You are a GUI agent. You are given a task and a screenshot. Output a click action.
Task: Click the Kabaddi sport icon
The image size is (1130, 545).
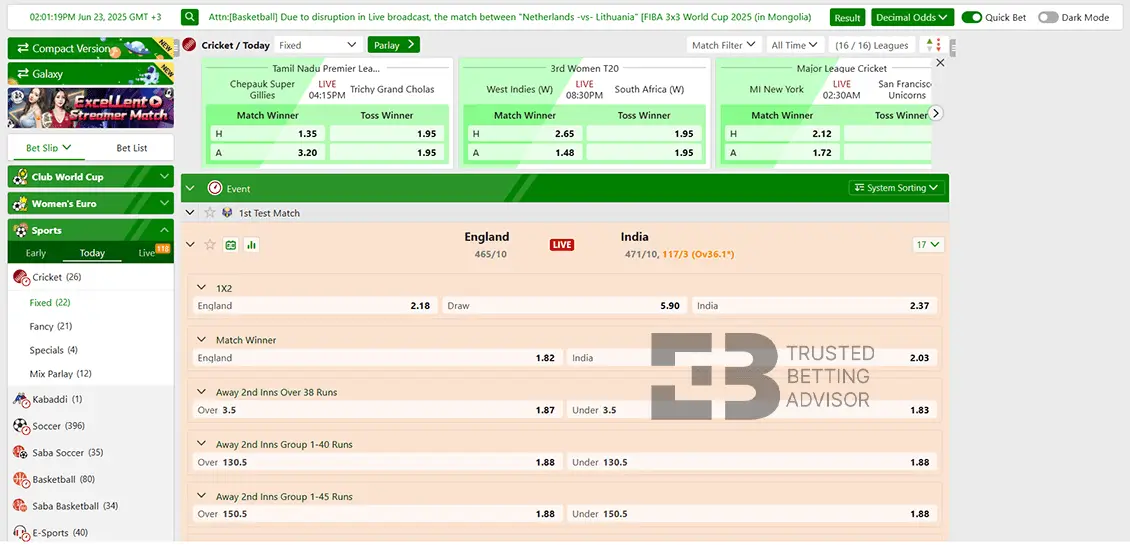tap(21, 399)
